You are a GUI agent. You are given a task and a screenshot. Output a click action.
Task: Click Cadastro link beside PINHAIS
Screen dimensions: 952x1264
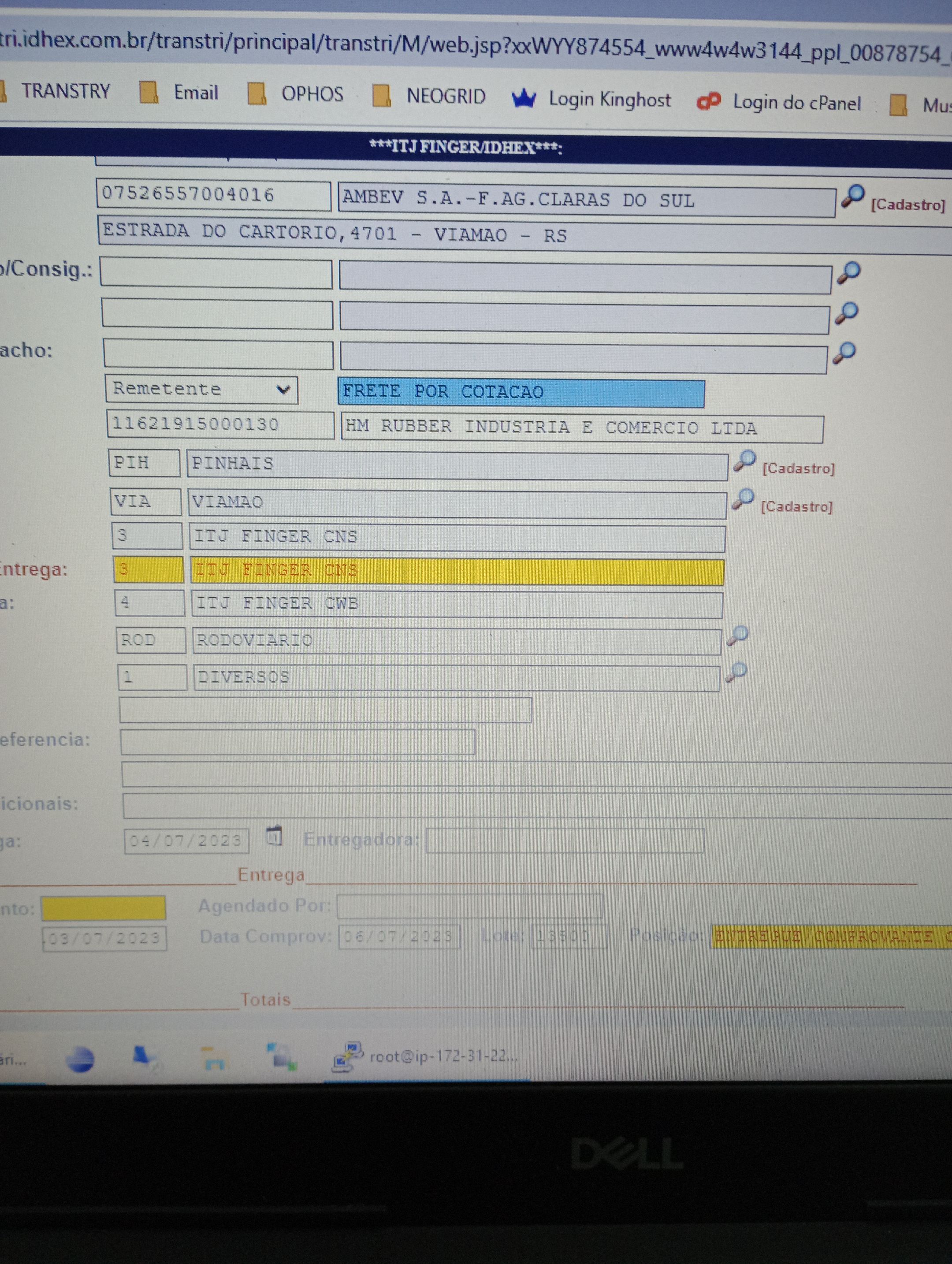point(798,468)
